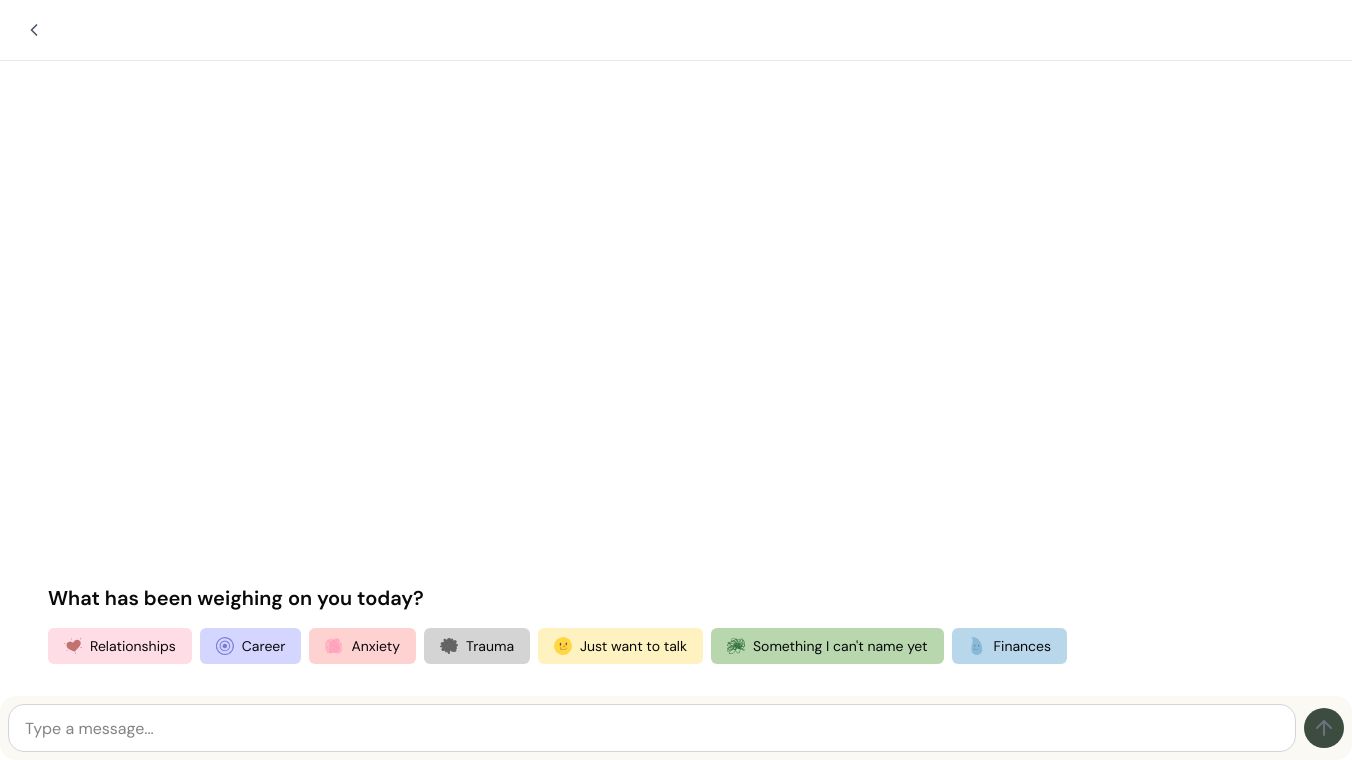The image size is (1352, 760).
Task: Click the heading What has been weighing on you today?
Action: pyautogui.click(x=236, y=598)
